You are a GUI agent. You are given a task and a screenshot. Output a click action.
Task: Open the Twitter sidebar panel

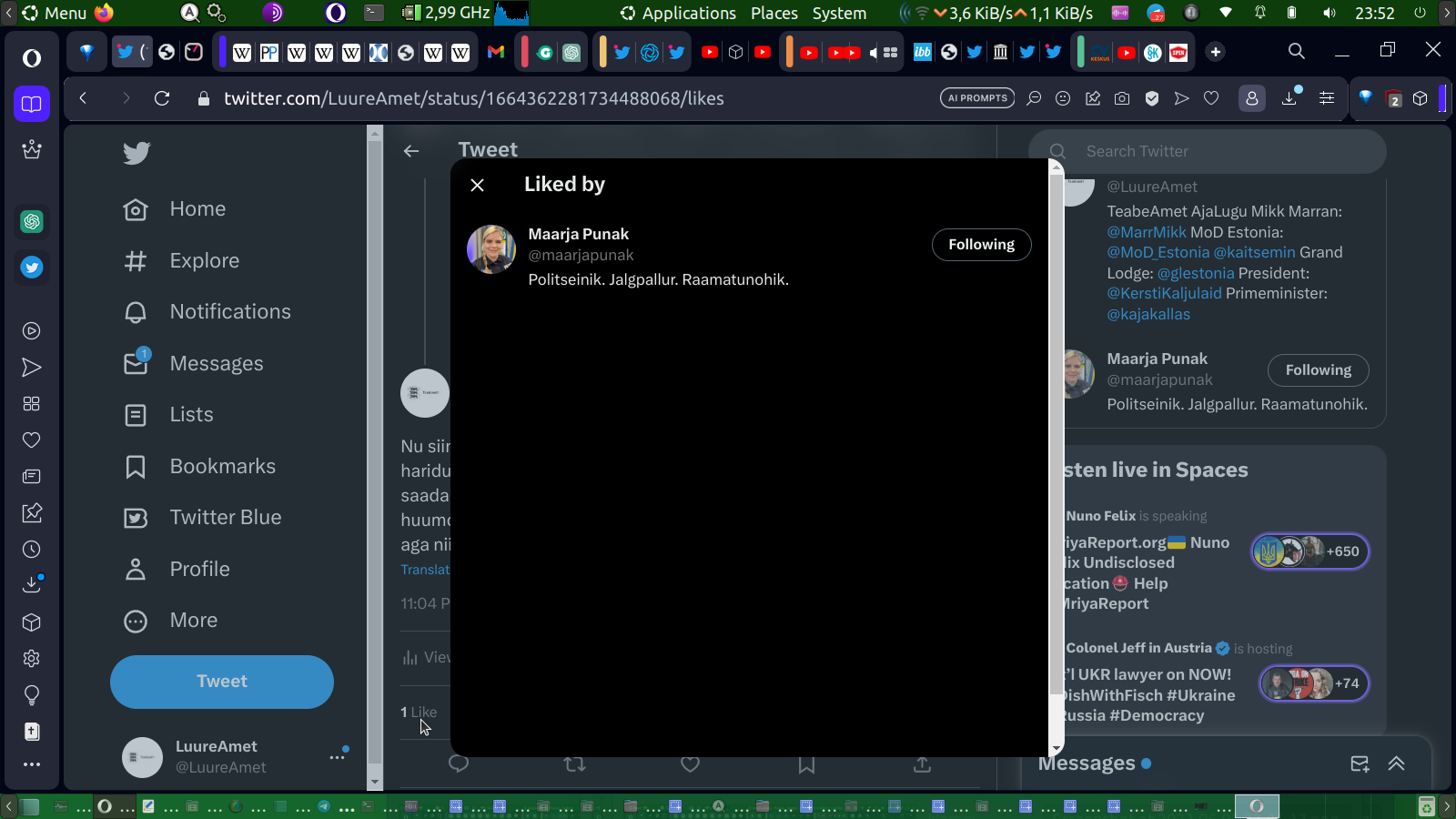tap(32, 268)
